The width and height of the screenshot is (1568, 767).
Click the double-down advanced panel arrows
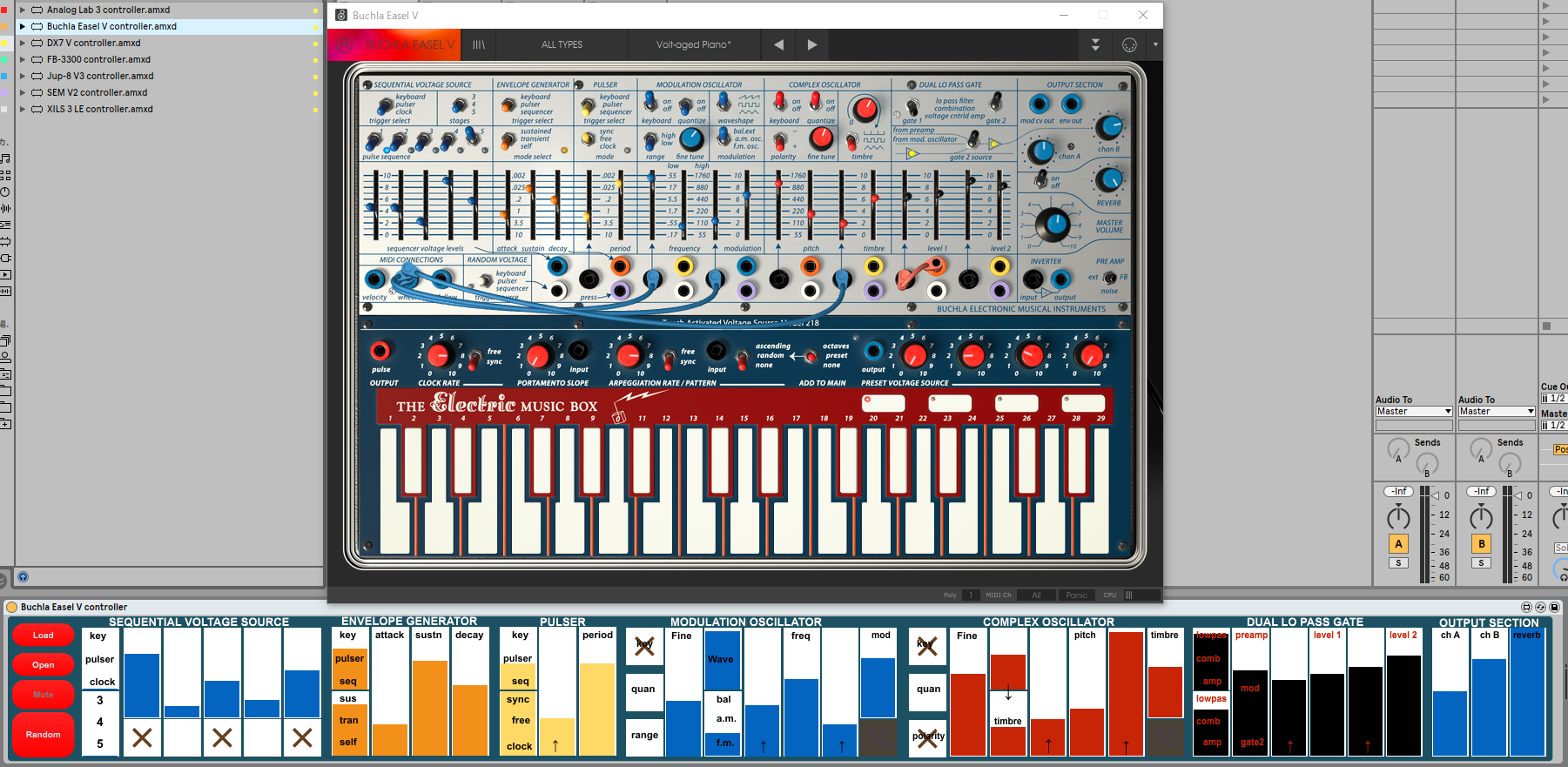click(x=1095, y=44)
